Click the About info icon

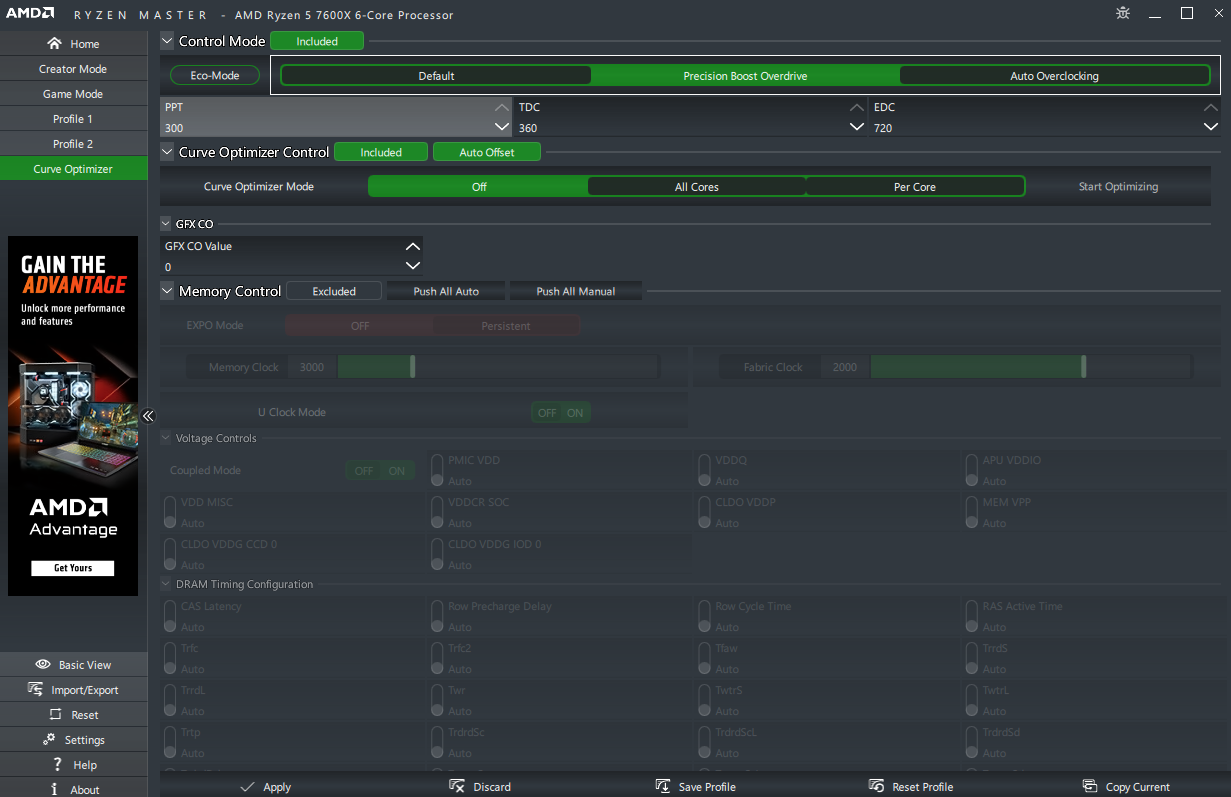click(x=54, y=789)
